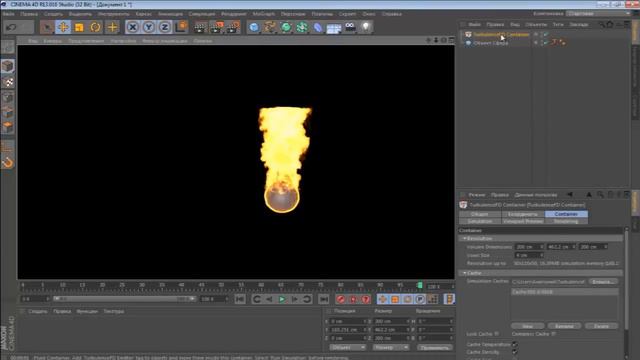Add a Light object
The image size is (640, 360).
pyautogui.click(x=366, y=27)
